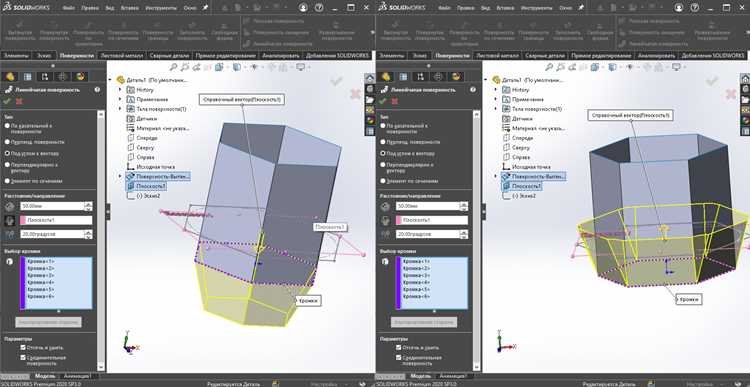Click File Explorer folder icon, right task pane

745,100
